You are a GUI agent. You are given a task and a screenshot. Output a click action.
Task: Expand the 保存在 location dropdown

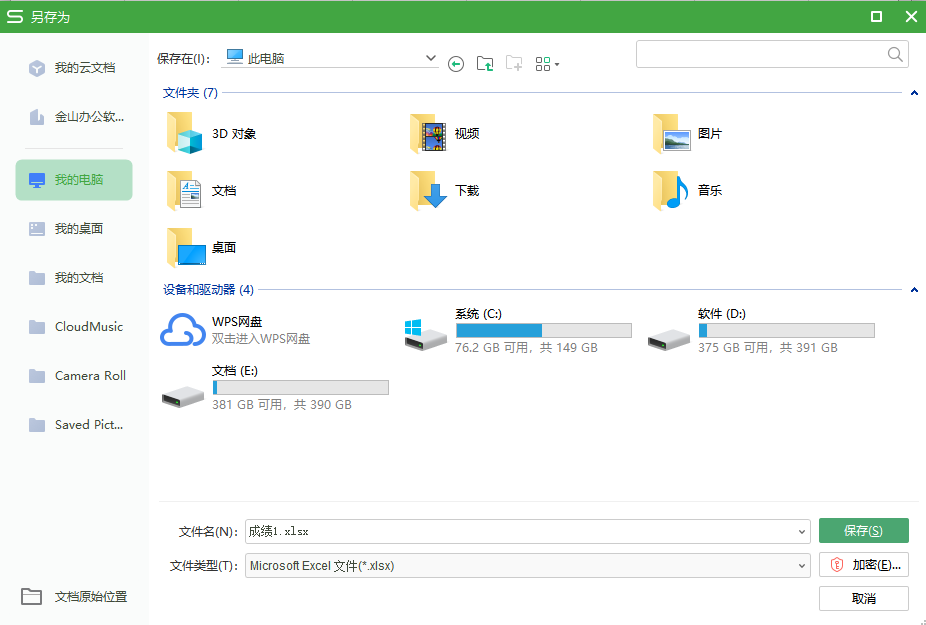point(431,59)
